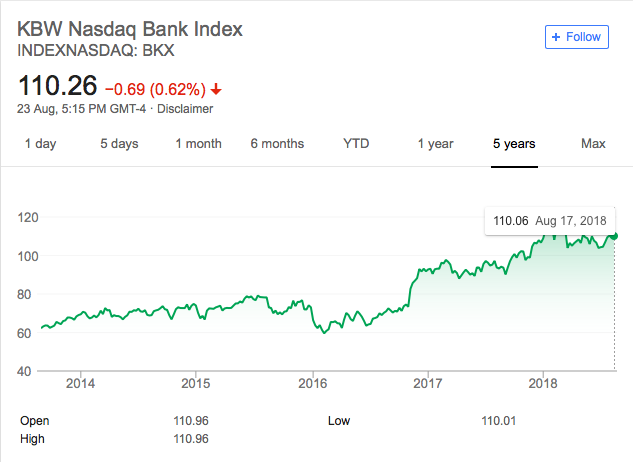Screen dimensions: 633x462
Task: Click the KBW Nasdaq Bank Index title
Action: tap(130, 29)
